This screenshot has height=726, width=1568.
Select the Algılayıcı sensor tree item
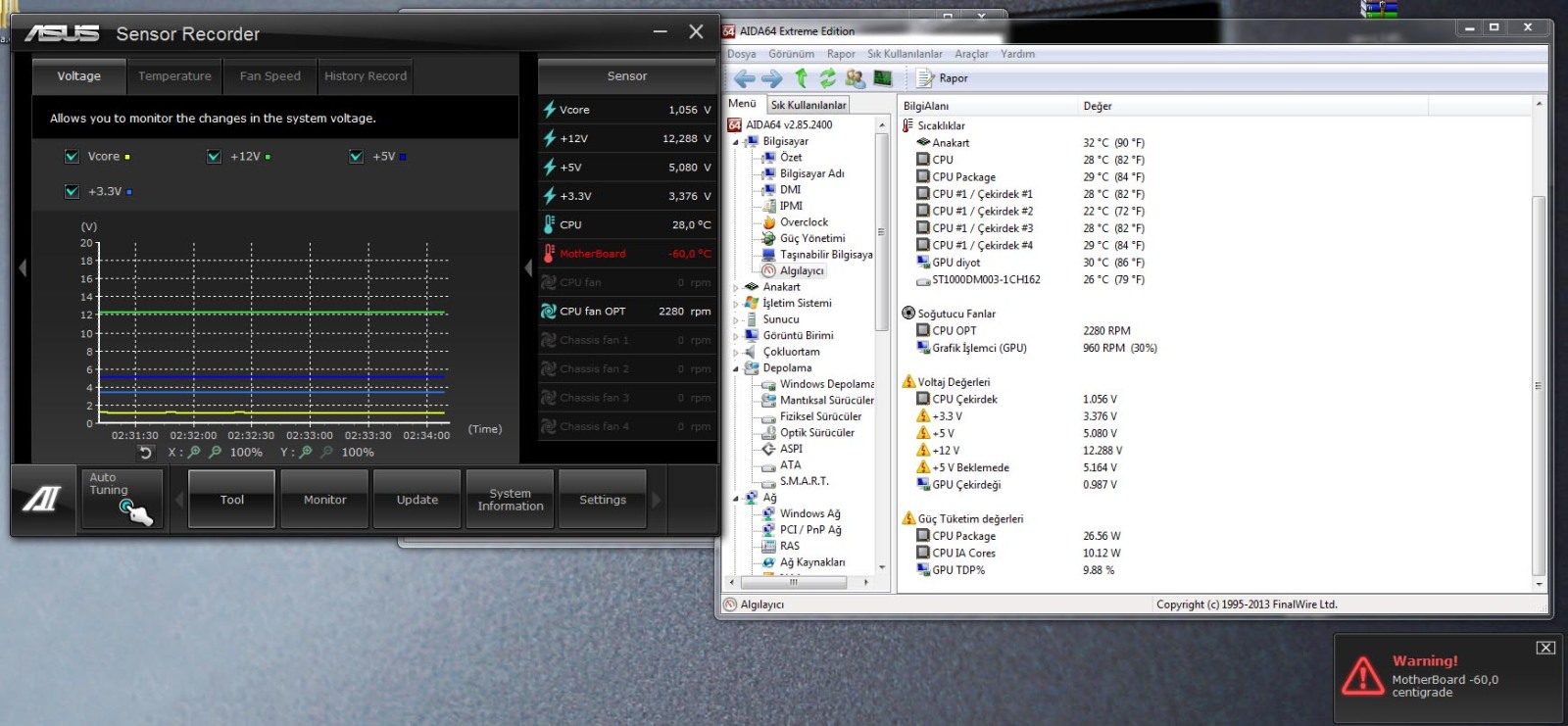tap(802, 270)
